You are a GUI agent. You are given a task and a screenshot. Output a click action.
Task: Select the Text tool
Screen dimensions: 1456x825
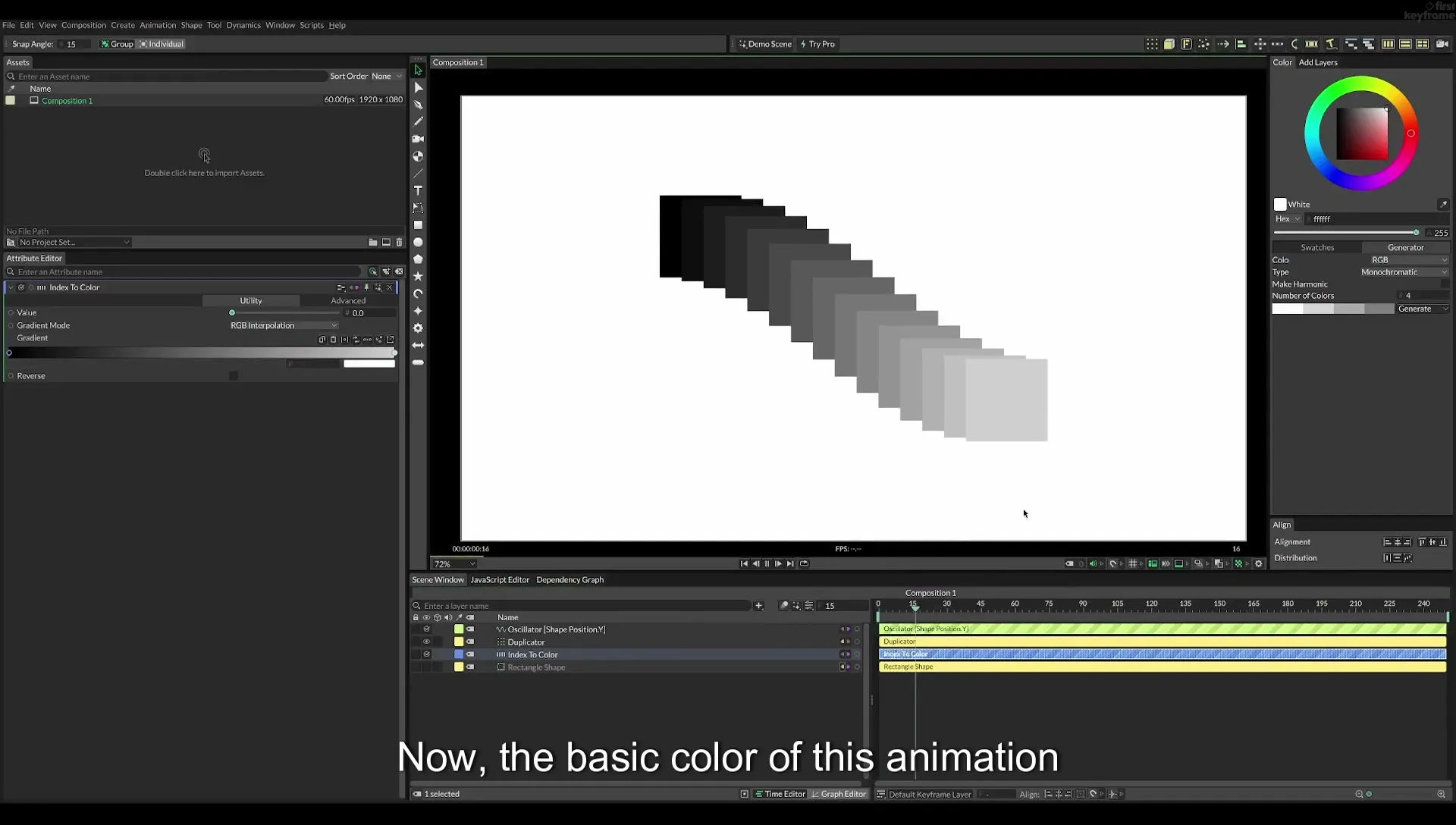(418, 190)
